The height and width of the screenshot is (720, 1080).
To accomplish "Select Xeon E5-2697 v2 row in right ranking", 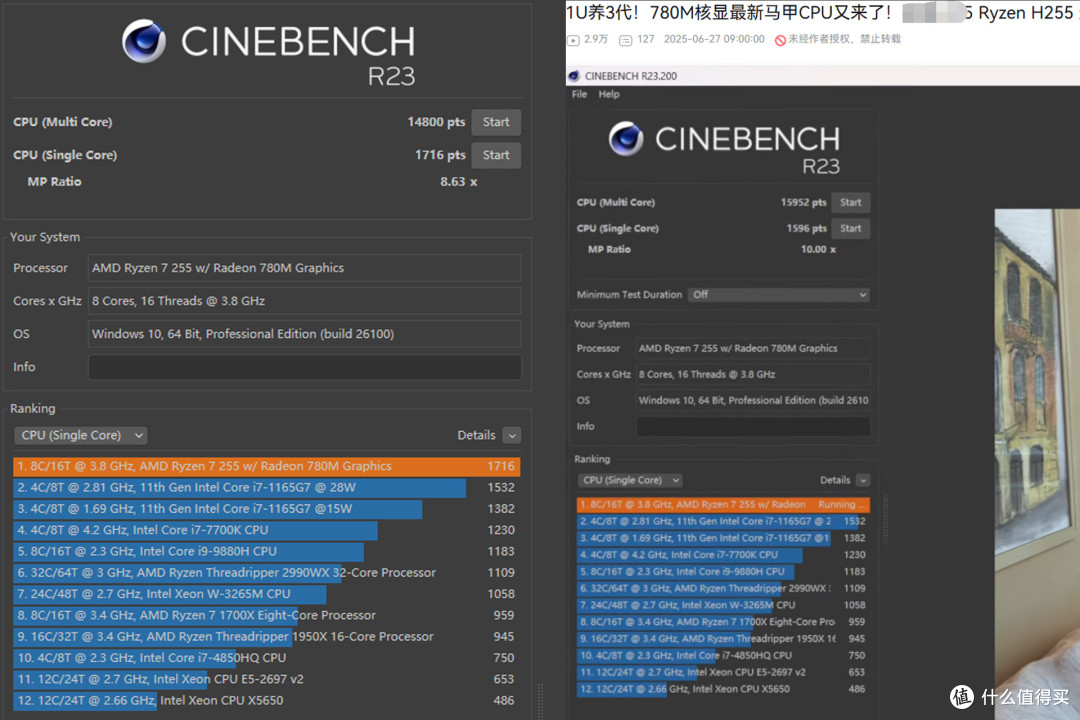I will pyautogui.click(x=723, y=672).
